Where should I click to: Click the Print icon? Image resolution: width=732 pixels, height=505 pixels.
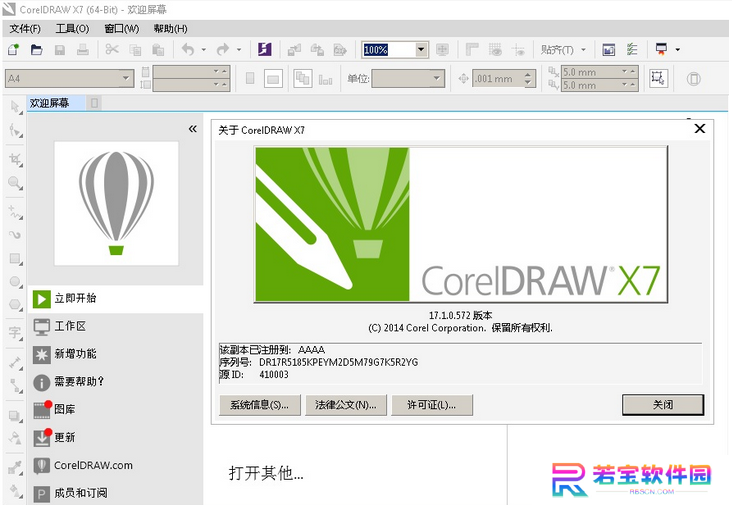(x=83, y=49)
